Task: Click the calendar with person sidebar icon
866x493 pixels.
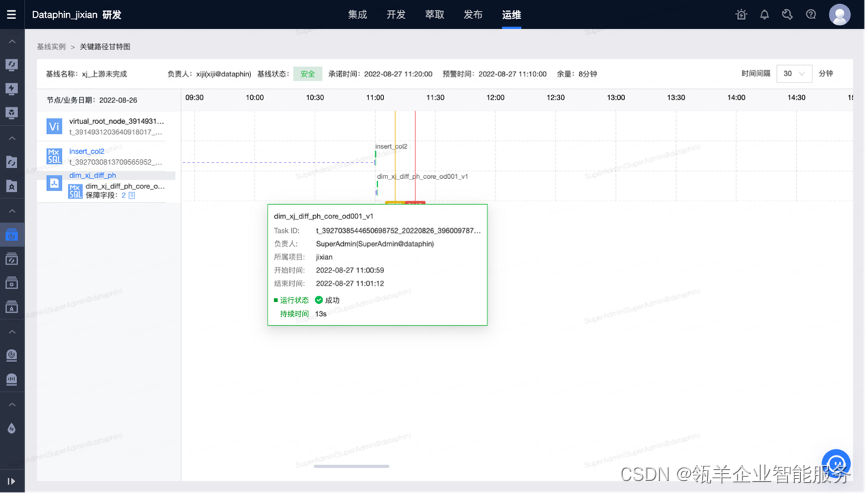Action: (x=12, y=308)
